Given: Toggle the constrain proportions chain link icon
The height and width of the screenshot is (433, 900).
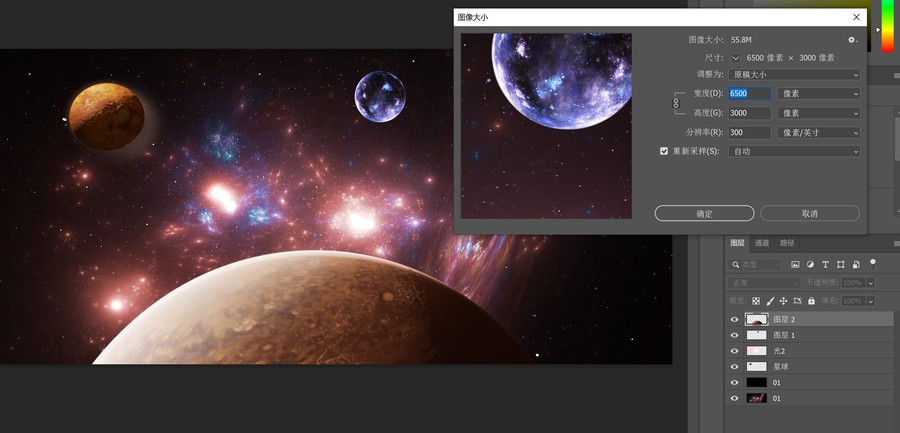Looking at the screenshot, I should pos(676,103).
